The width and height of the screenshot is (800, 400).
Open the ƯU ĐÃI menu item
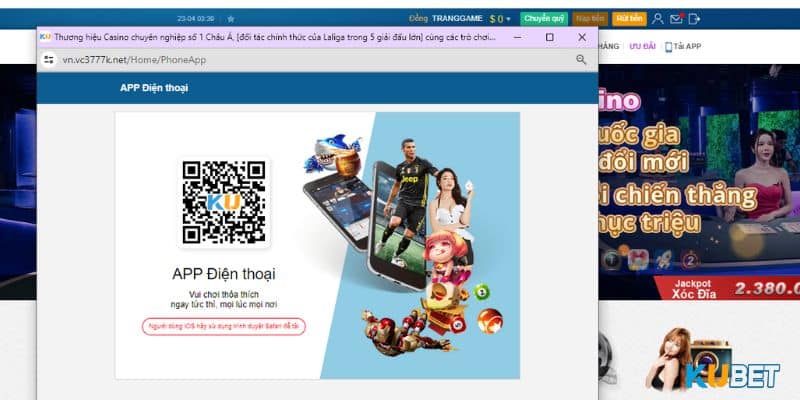[x=642, y=46]
